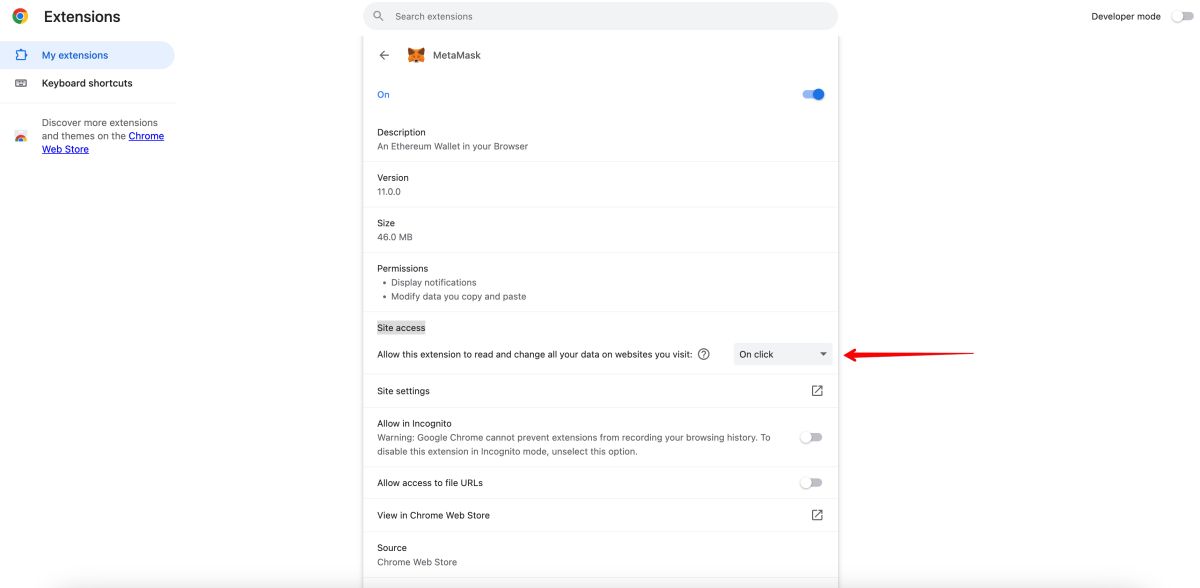Click the highlighted Site access heading
1200x588 pixels.
click(401, 328)
